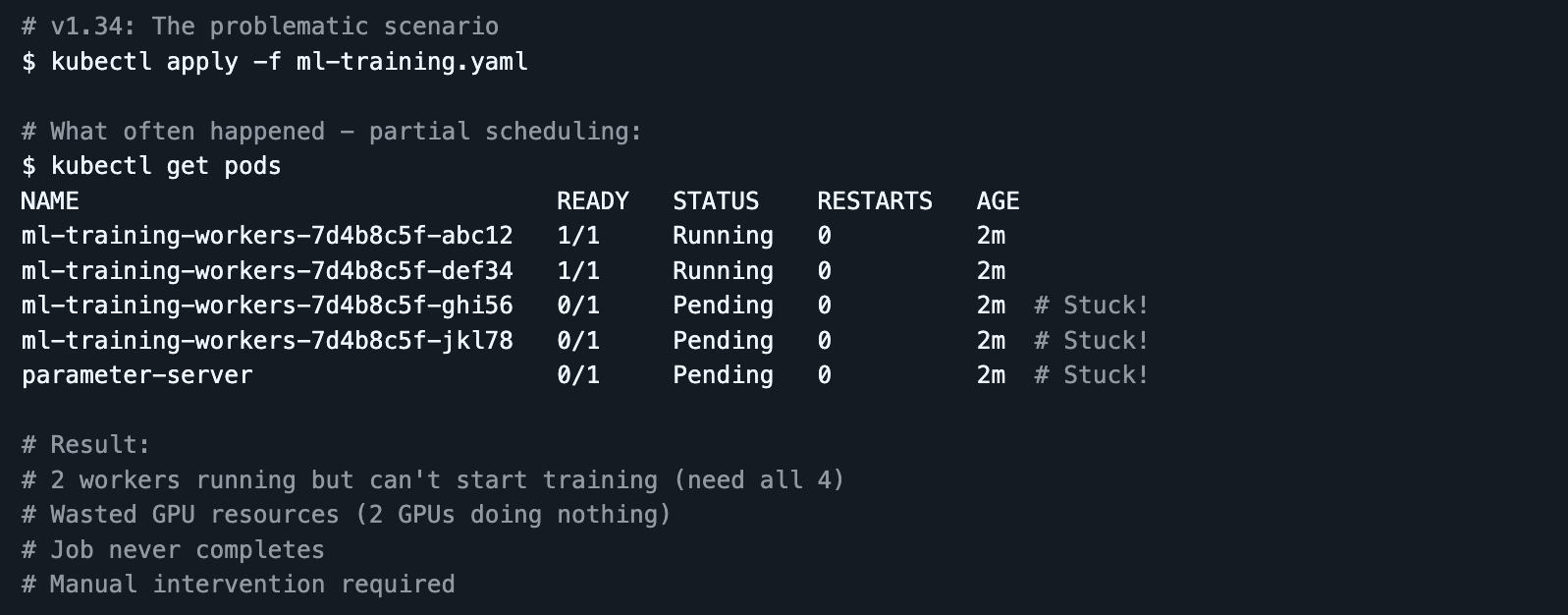This screenshot has width=1568, height=615.
Task: Click Running status of the abc12 pod
Action: [723, 236]
